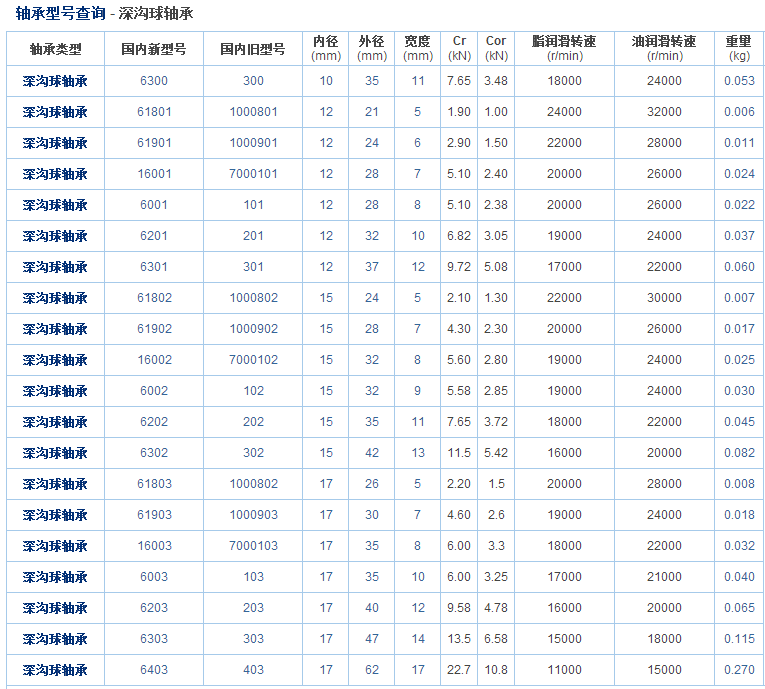The width and height of the screenshot is (765, 689).
Task: Select new model number 6300
Action: (x=154, y=81)
